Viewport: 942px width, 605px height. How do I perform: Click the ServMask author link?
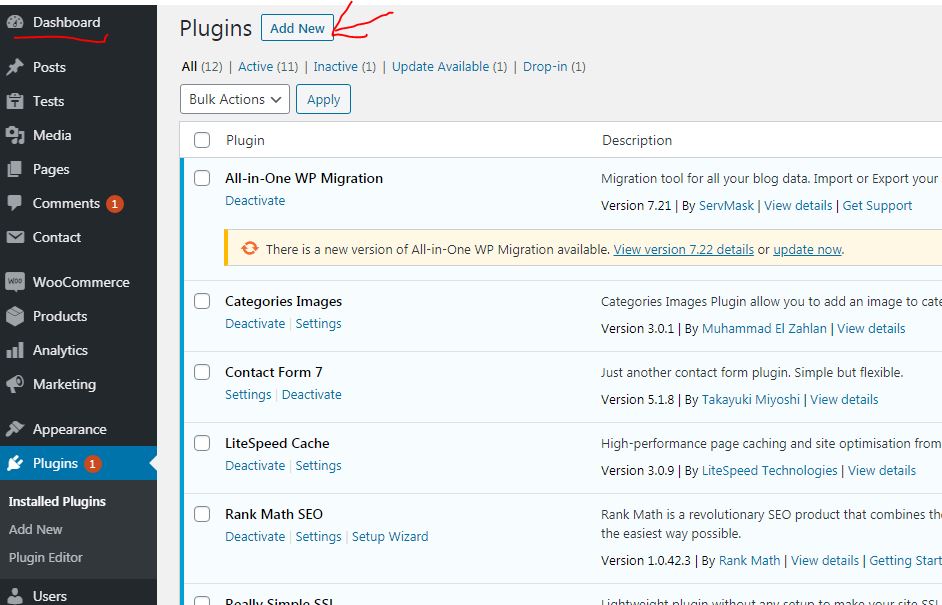[x=726, y=205]
